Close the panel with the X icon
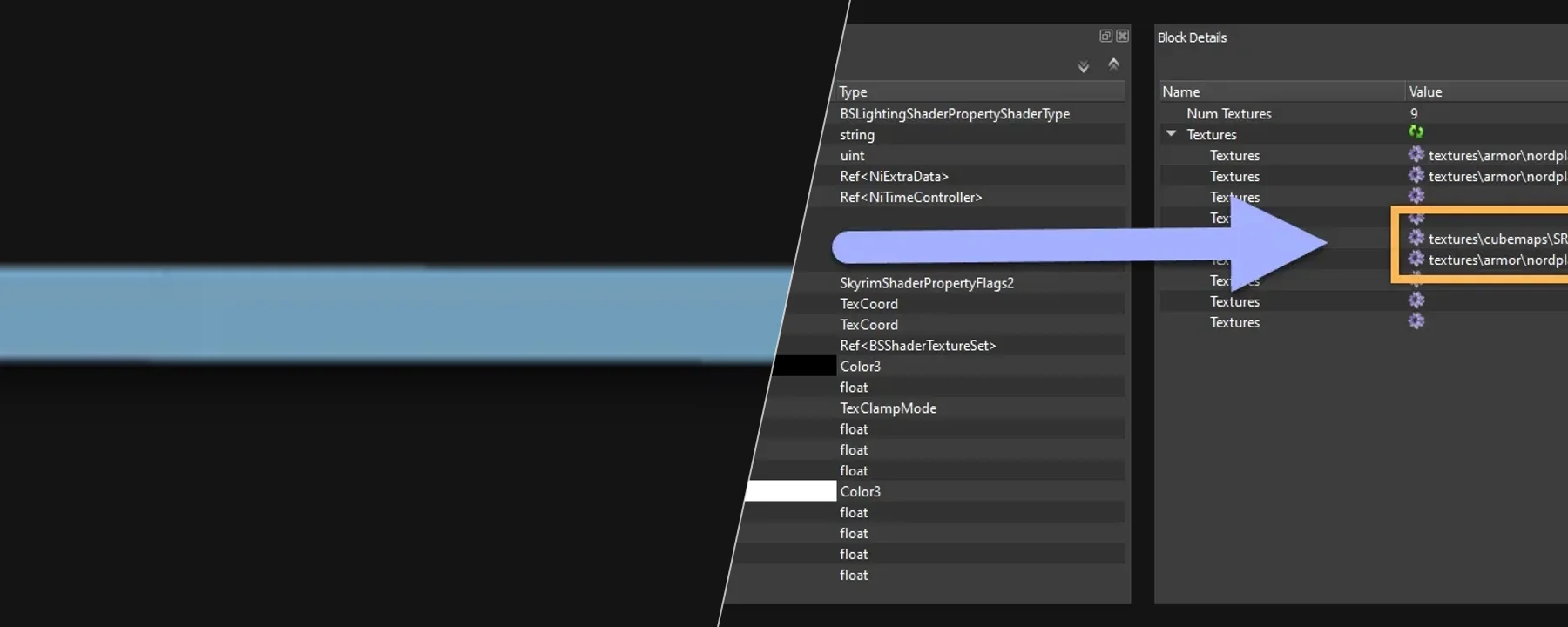This screenshot has height=627, width=1568. click(x=1122, y=36)
